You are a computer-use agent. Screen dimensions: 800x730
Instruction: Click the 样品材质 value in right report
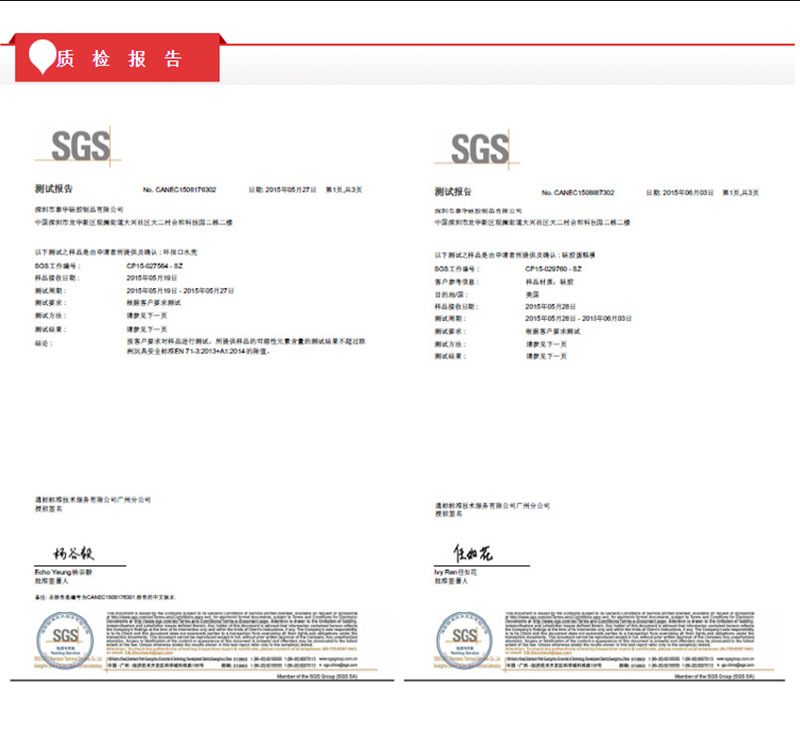tap(549, 282)
